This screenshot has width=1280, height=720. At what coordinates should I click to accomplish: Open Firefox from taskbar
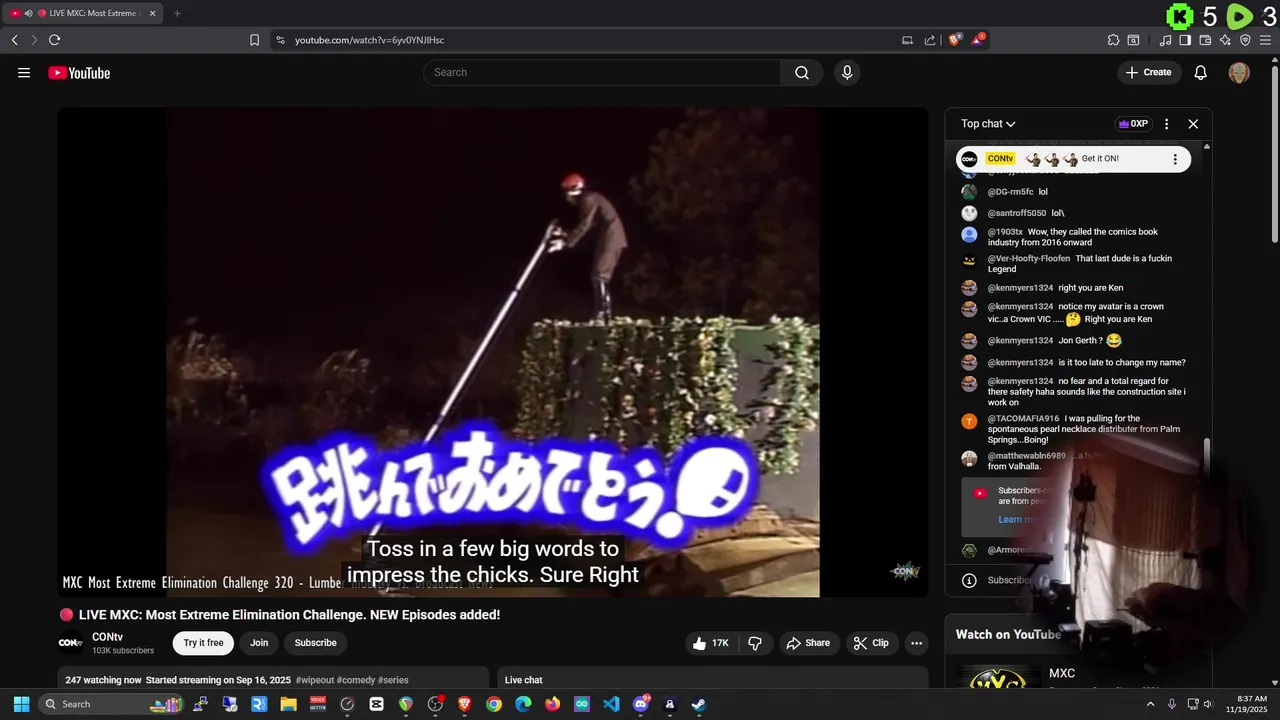tap(553, 704)
